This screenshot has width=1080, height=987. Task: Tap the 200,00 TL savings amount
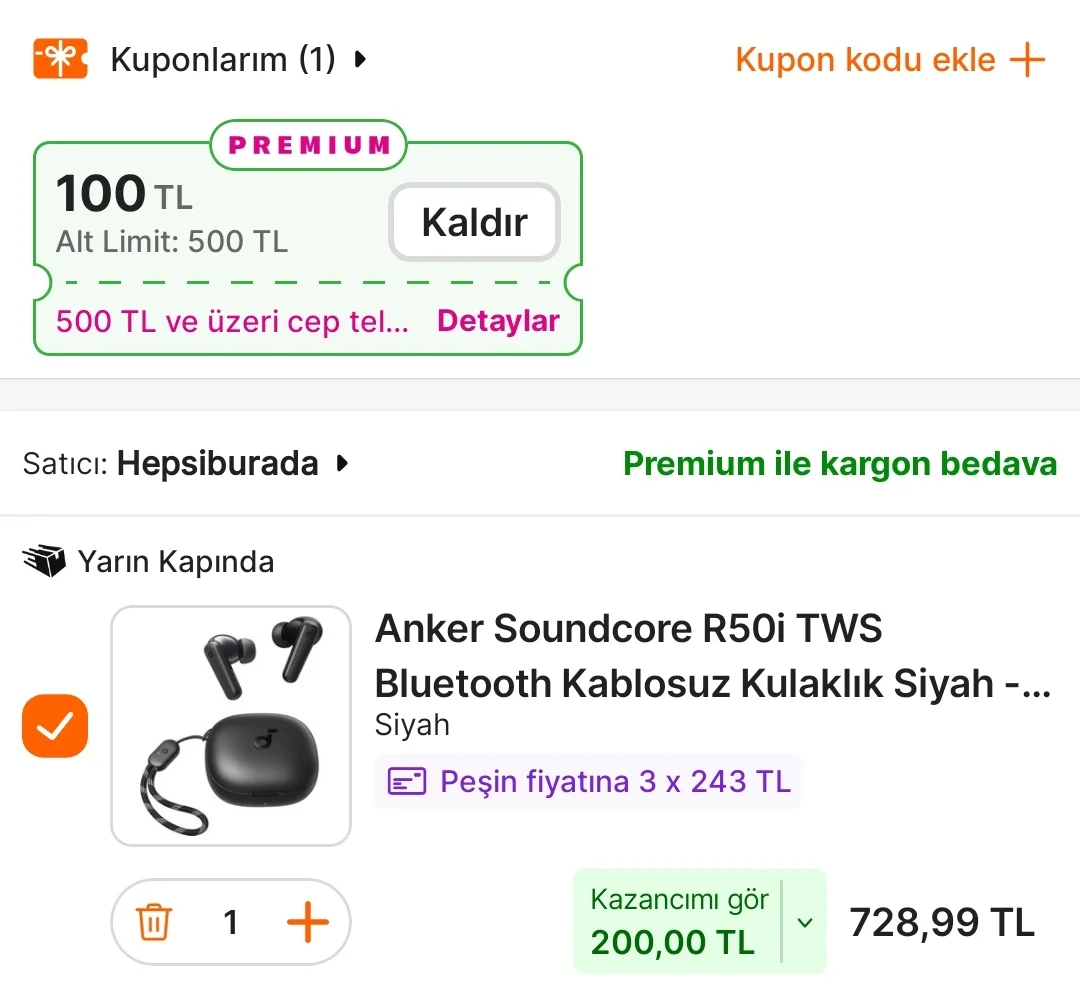click(x=672, y=943)
